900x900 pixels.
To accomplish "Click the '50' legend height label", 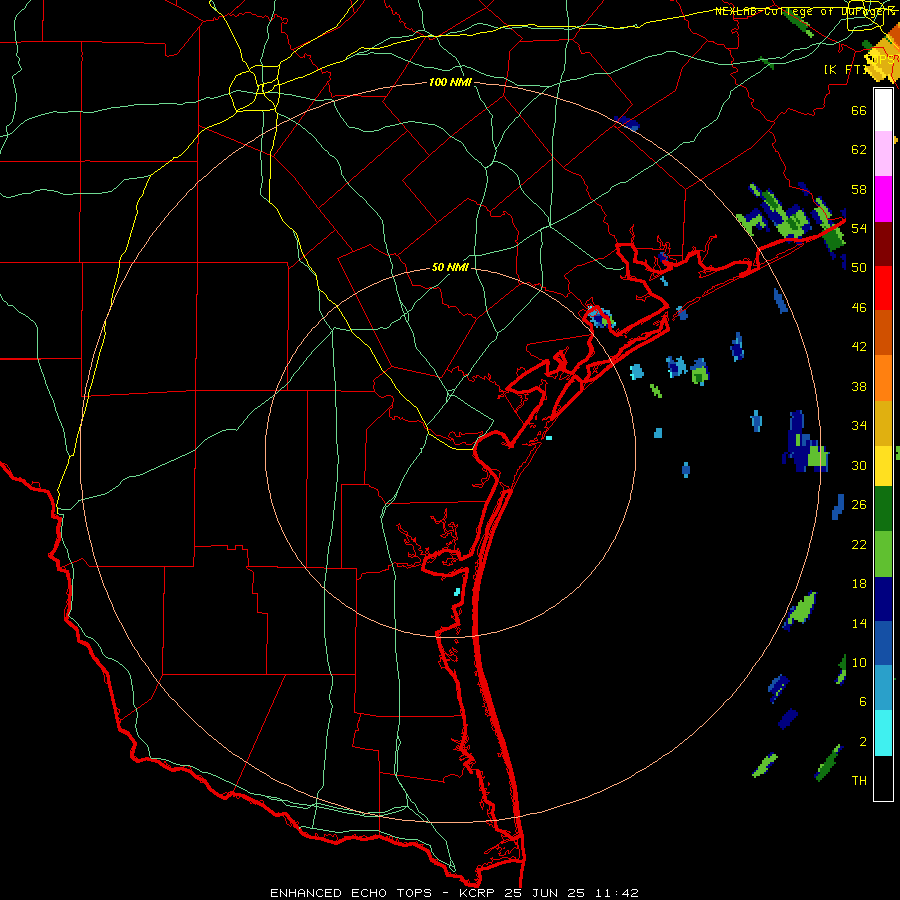I will [x=859, y=267].
